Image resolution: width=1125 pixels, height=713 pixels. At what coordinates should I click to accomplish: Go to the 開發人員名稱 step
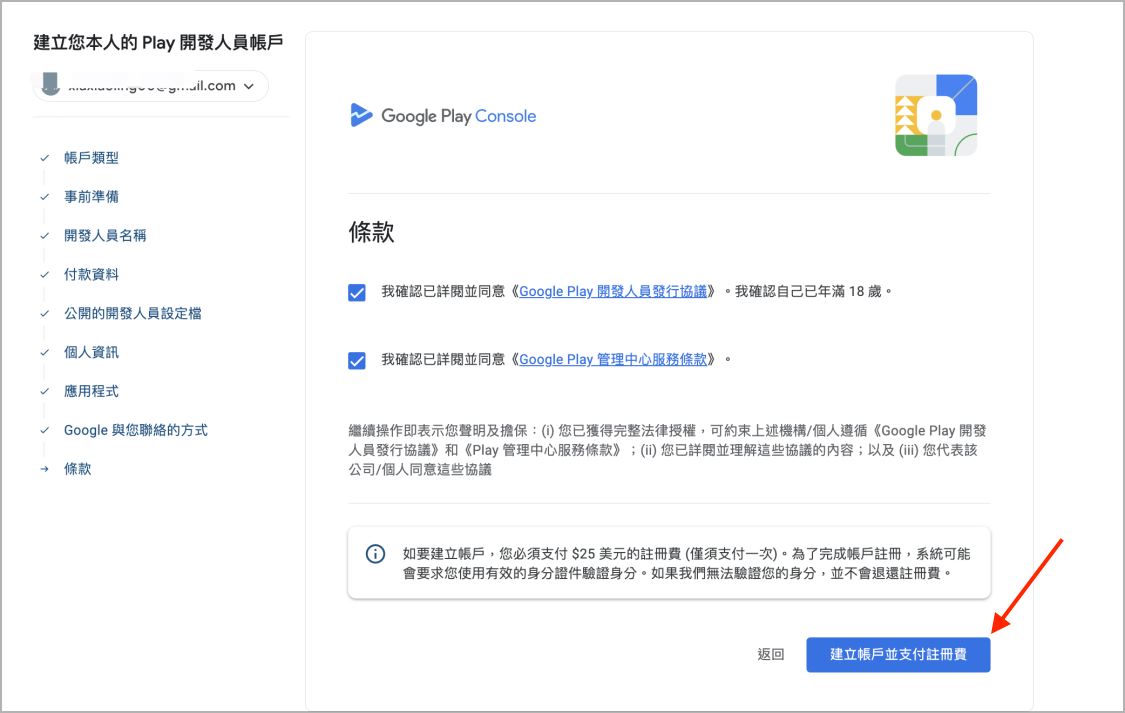click(105, 235)
